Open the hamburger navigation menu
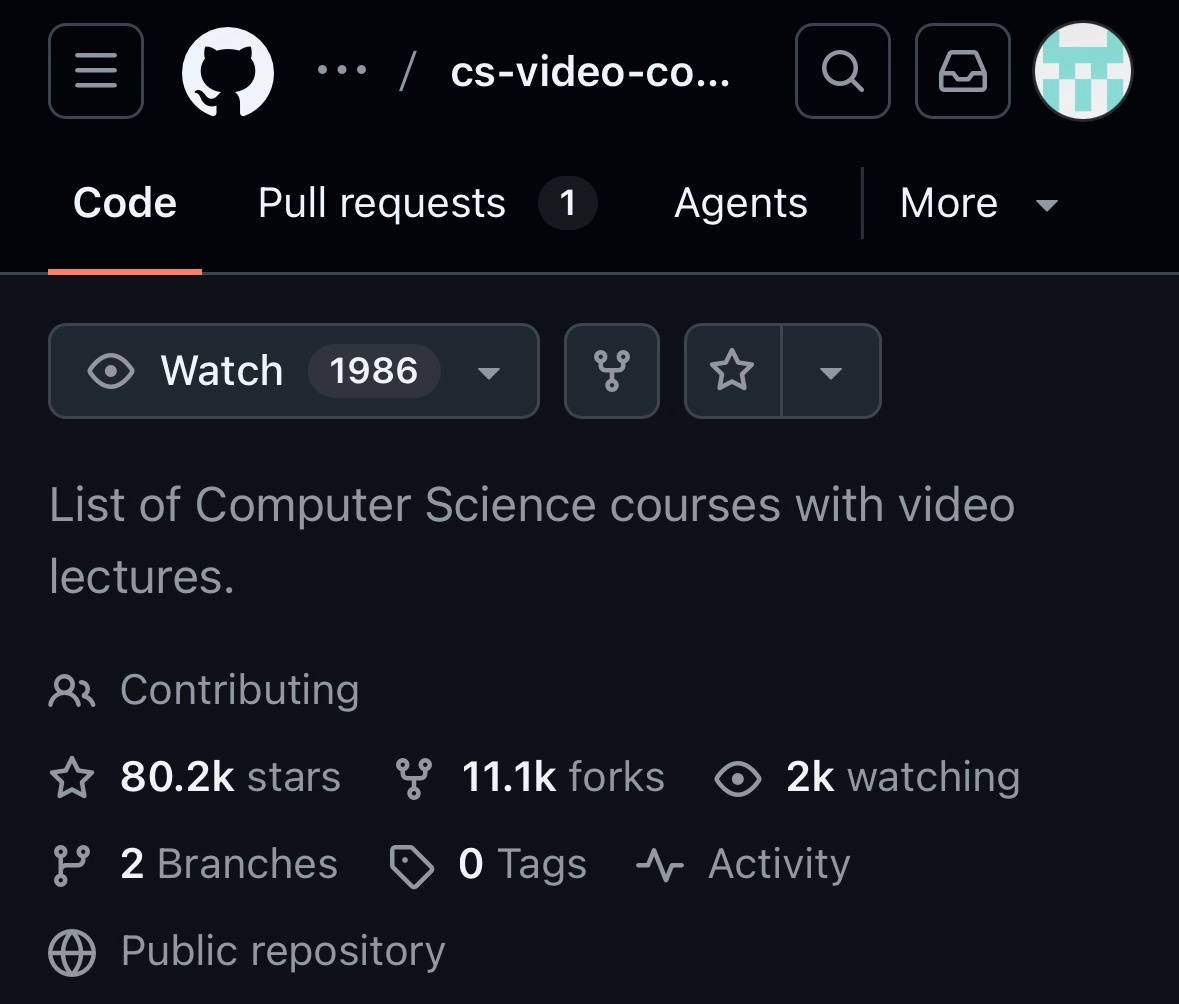 96,72
